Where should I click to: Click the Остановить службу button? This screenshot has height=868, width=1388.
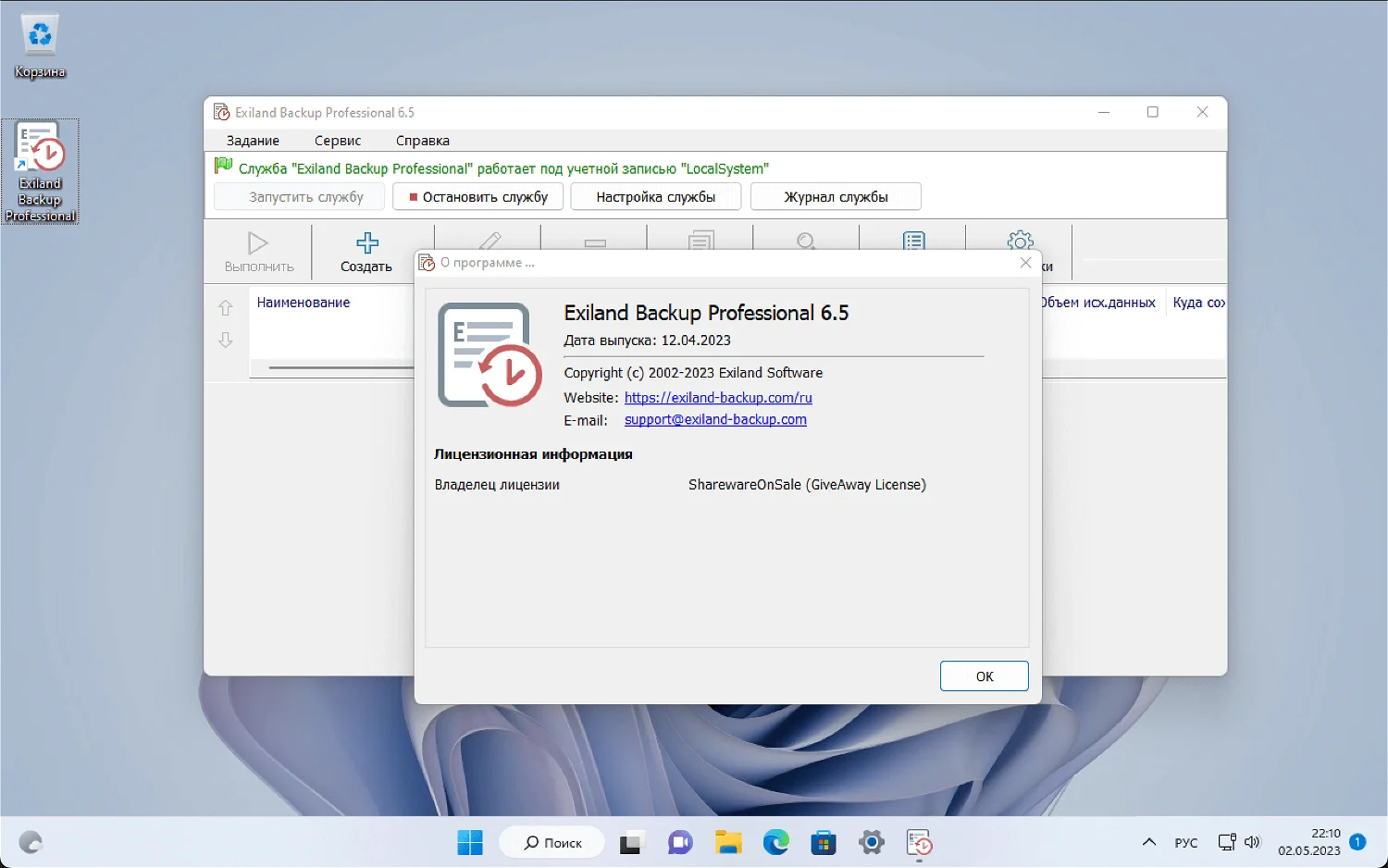click(478, 197)
